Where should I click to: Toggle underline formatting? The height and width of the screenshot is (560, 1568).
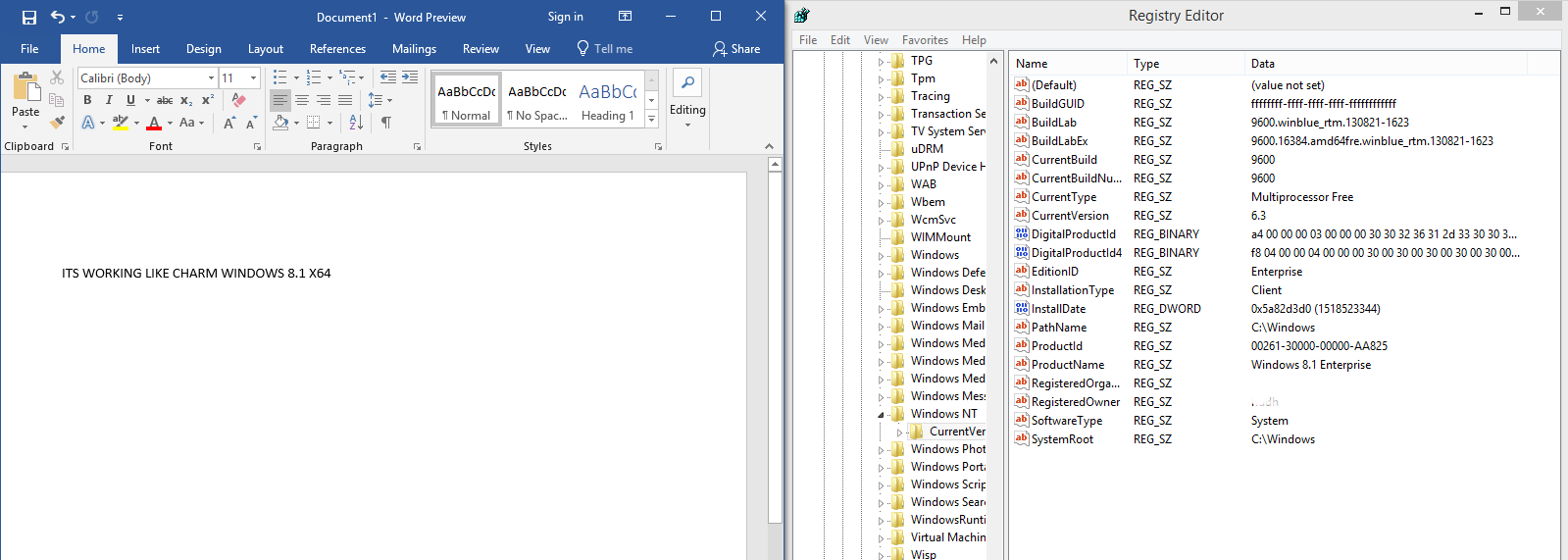(130, 100)
